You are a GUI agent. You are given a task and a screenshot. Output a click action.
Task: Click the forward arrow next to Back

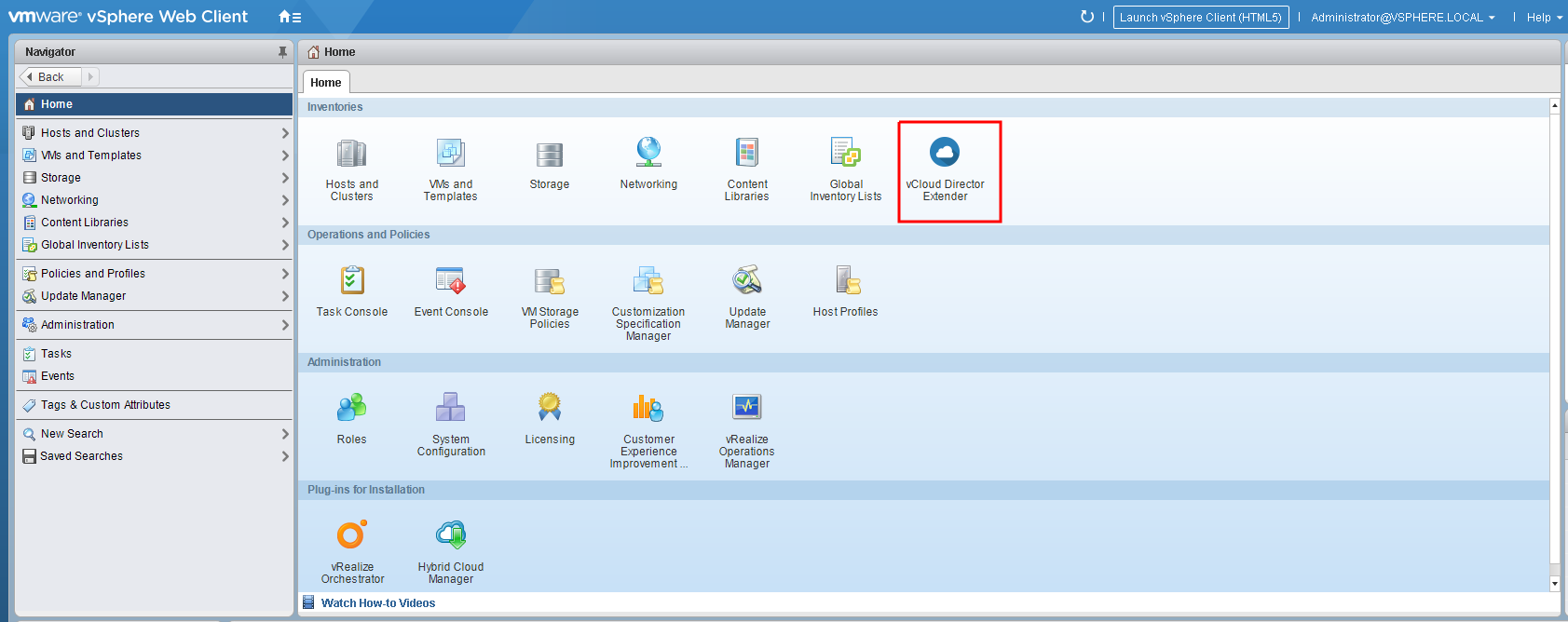(90, 76)
